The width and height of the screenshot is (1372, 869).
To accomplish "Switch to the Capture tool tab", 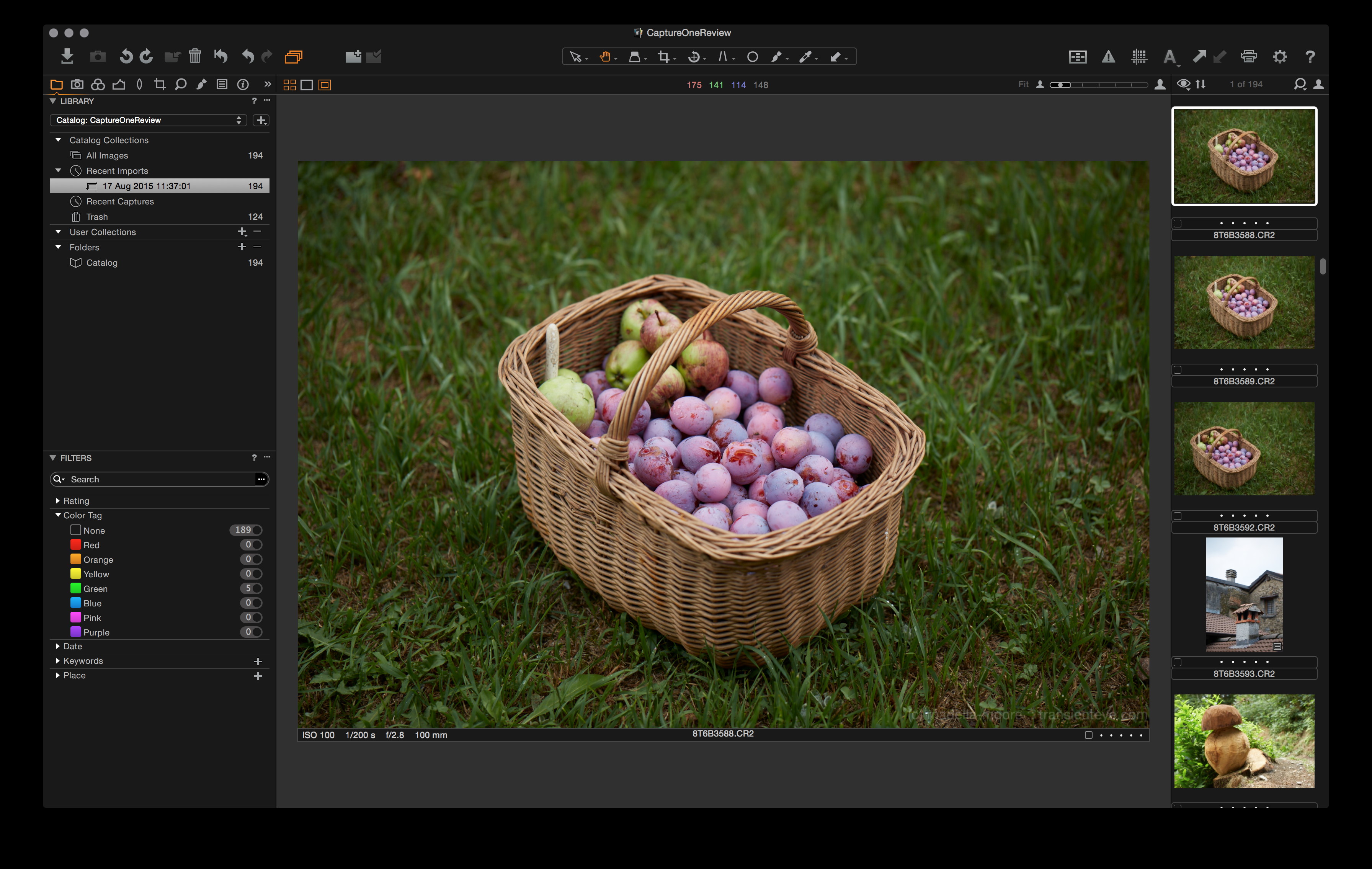I will tap(77, 84).
